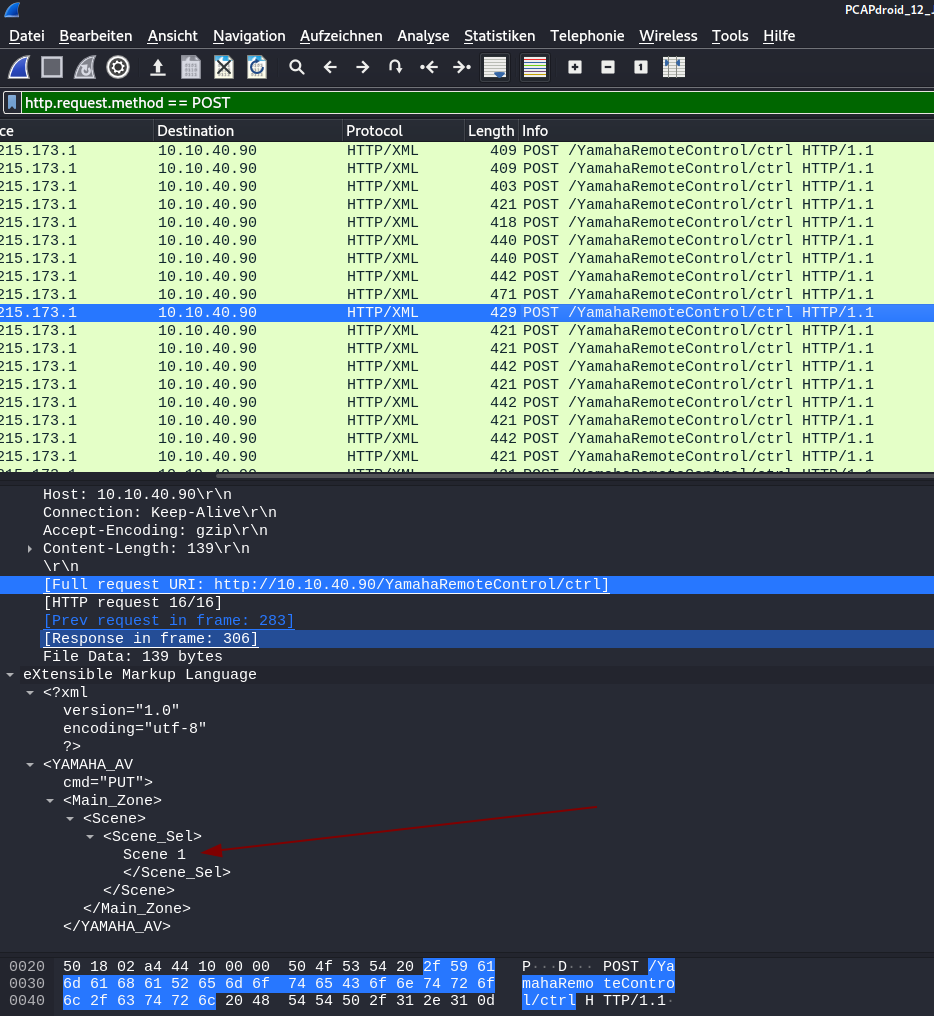Open the Hilfe menu
The image size is (934, 1016).
(779, 36)
